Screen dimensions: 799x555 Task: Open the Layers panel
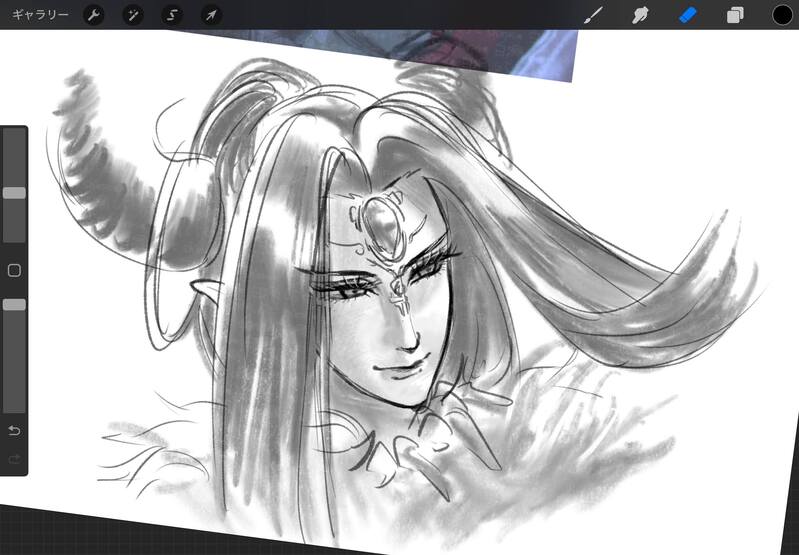735,15
